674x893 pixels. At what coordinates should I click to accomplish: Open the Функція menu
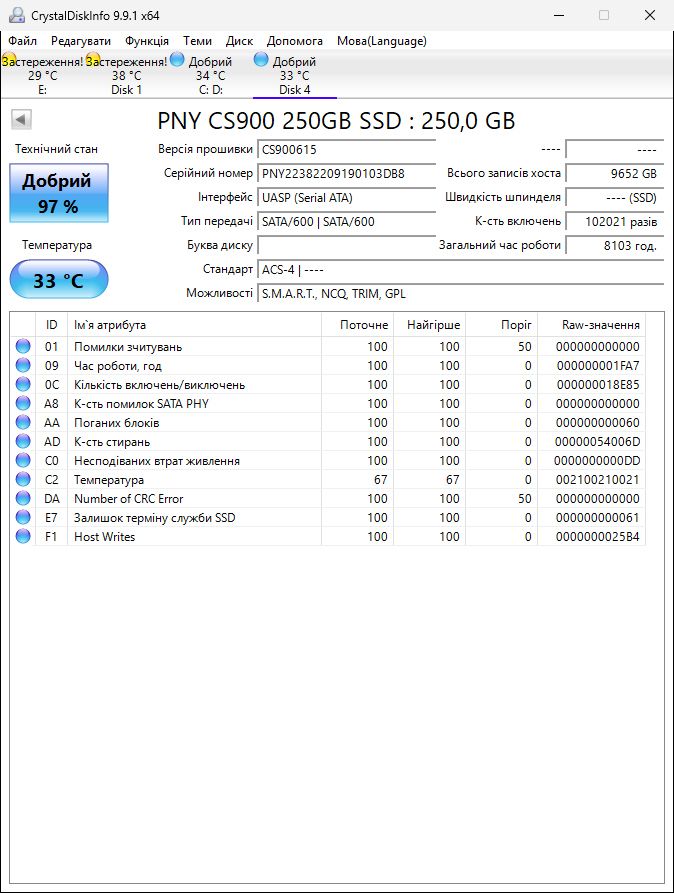pos(147,41)
